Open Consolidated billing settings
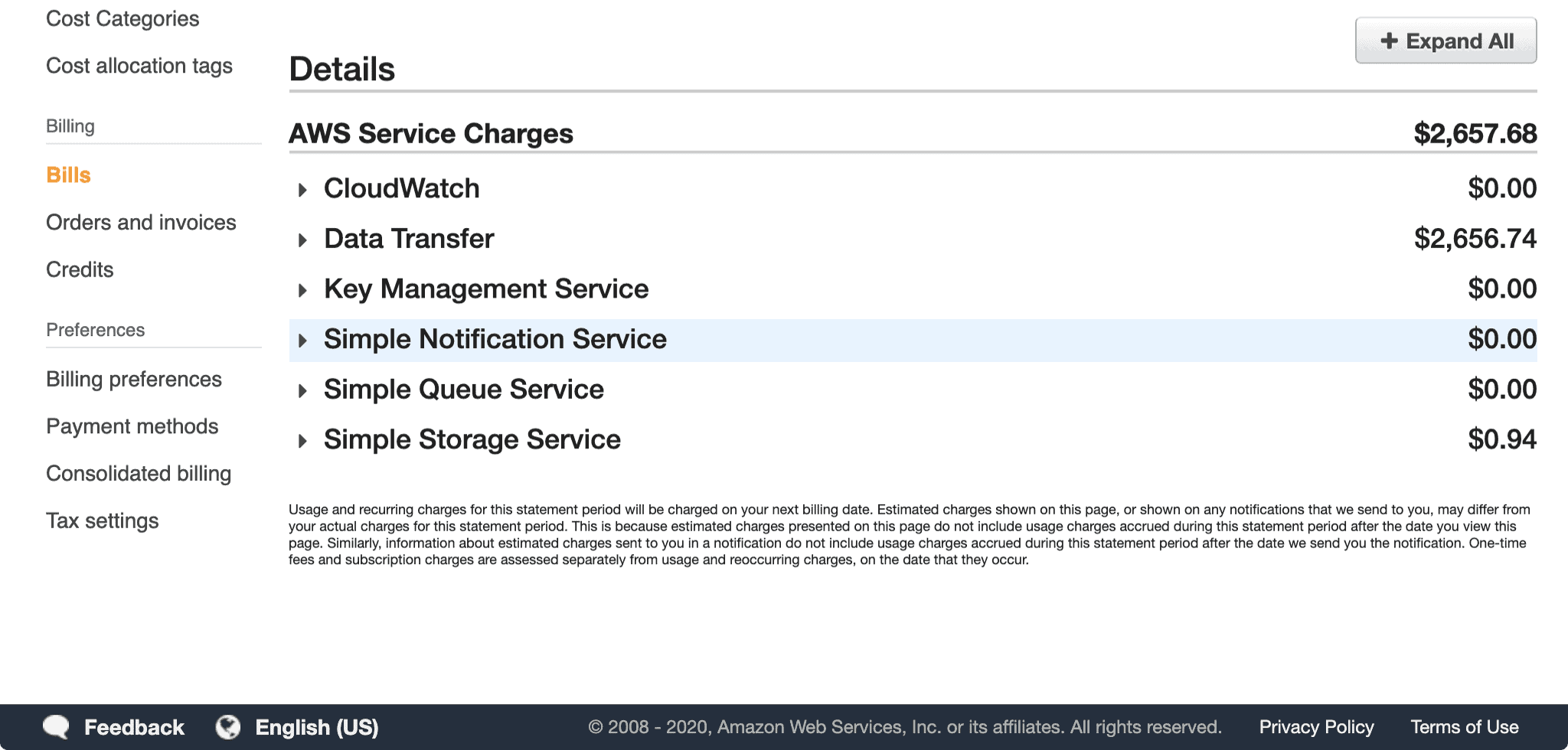The height and width of the screenshot is (750, 1568). click(139, 474)
